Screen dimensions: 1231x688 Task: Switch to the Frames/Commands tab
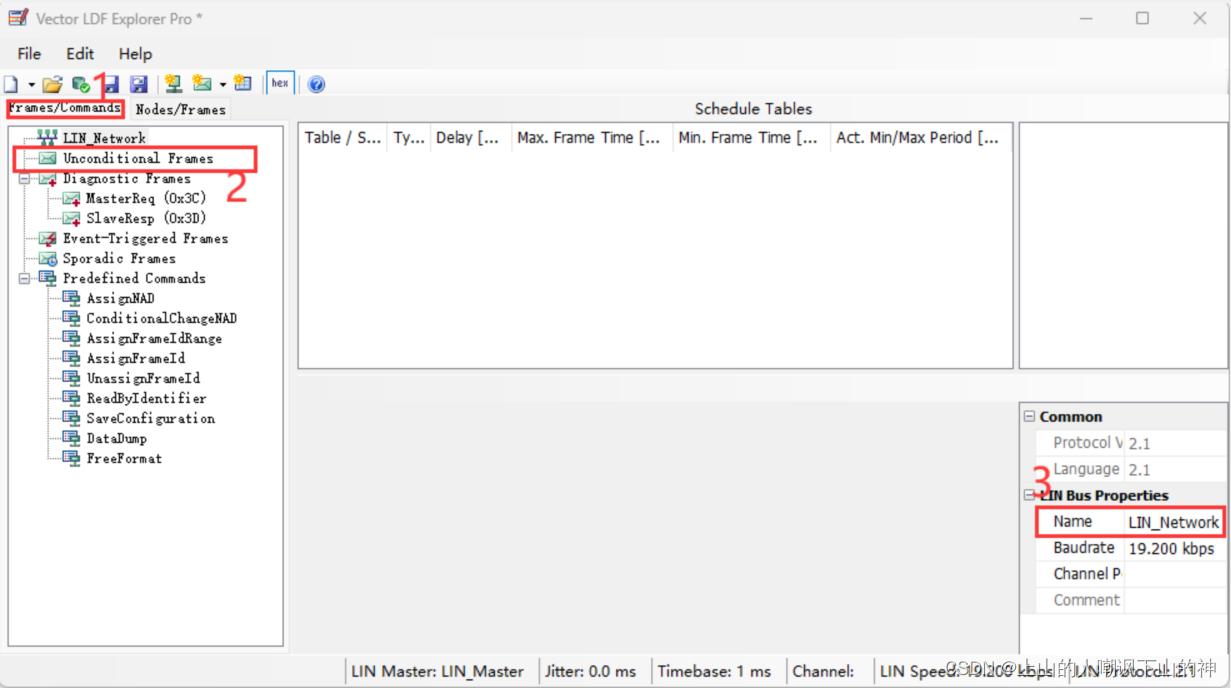pyautogui.click(x=65, y=108)
